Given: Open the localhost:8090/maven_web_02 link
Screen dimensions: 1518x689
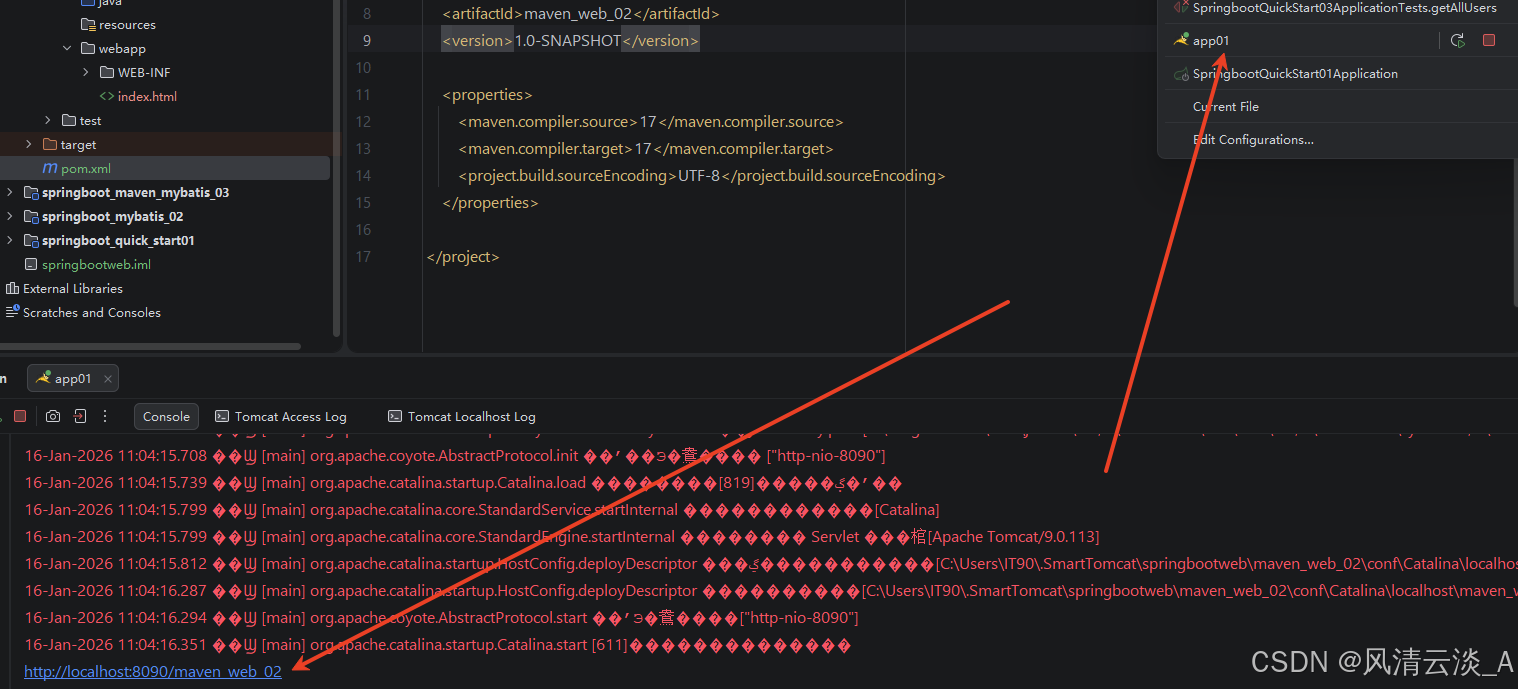Looking at the screenshot, I should 153,672.
